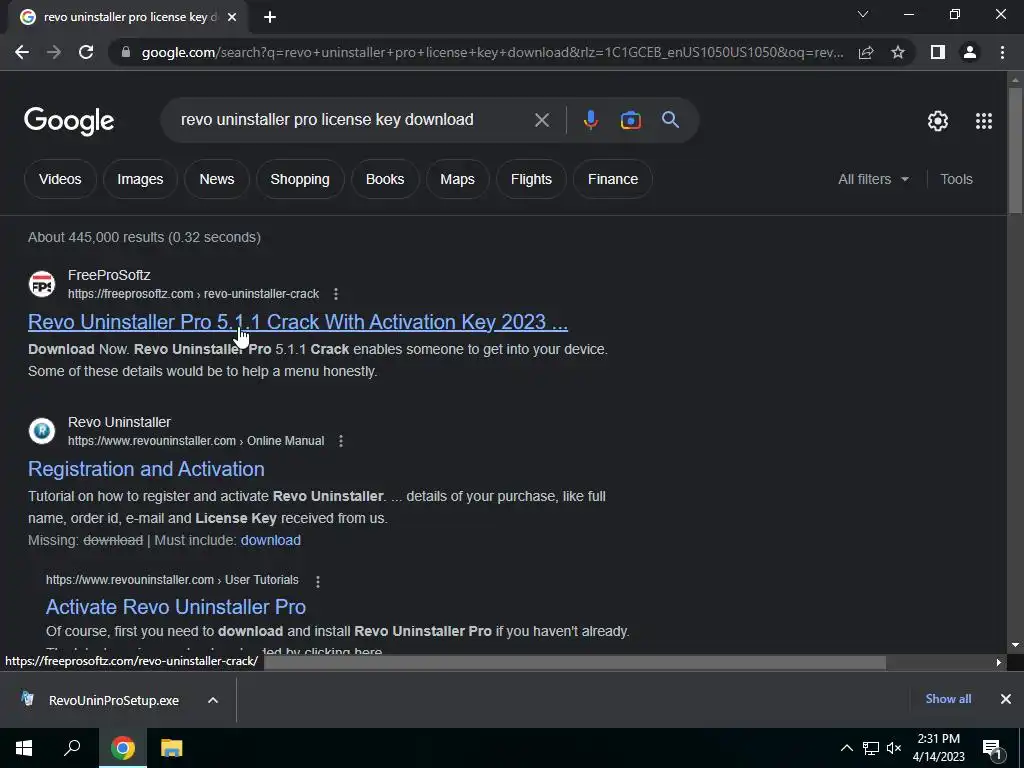Open the tab search dropdown arrow
The height and width of the screenshot is (768, 1024).
click(863, 14)
